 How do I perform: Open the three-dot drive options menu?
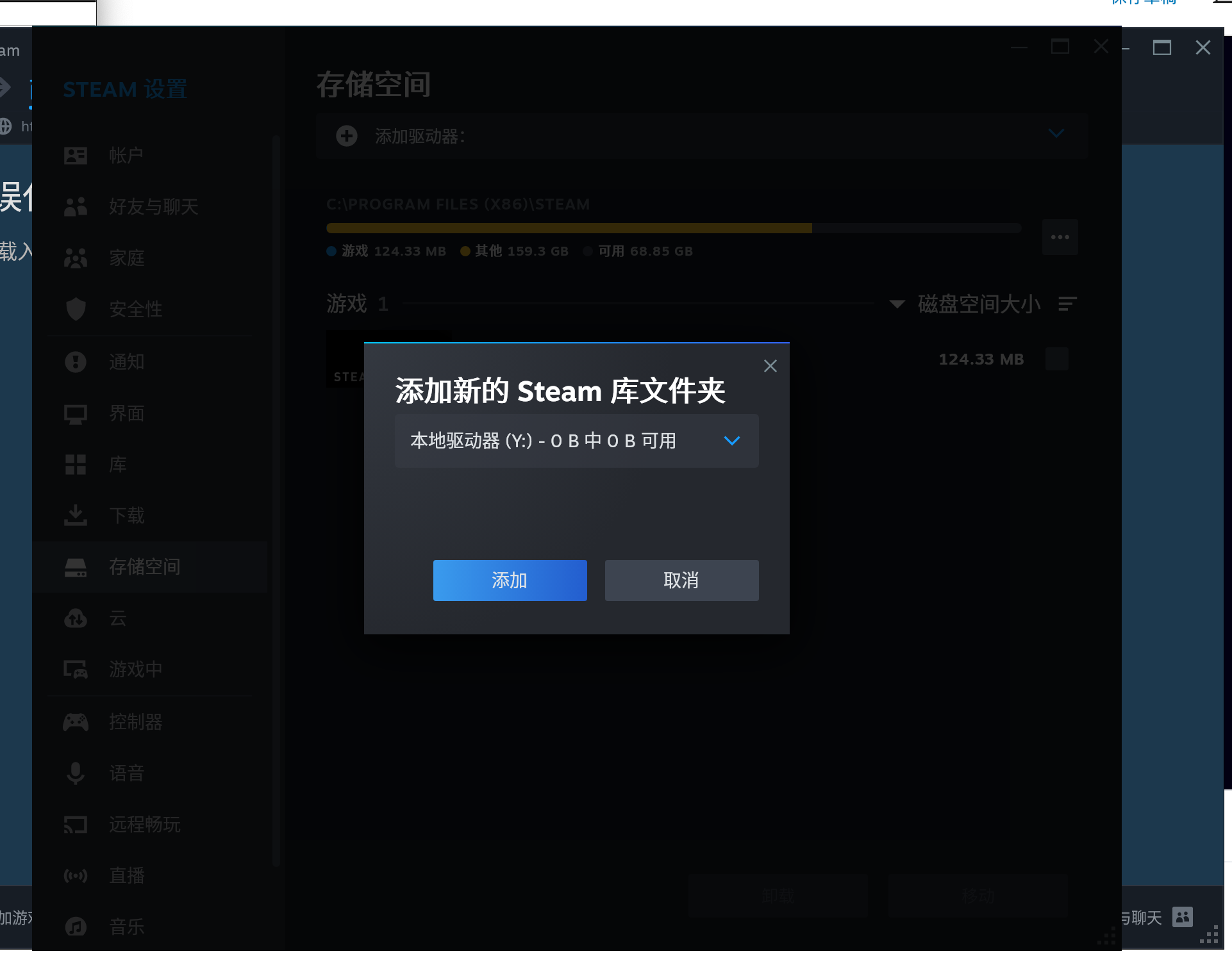coord(1060,237)
